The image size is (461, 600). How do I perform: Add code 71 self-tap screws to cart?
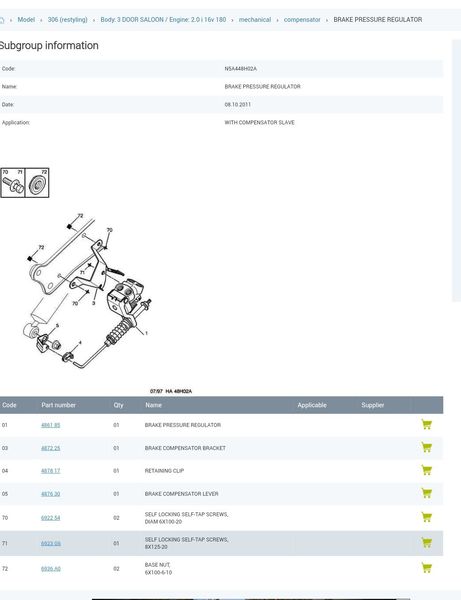[x=426, y=543]
